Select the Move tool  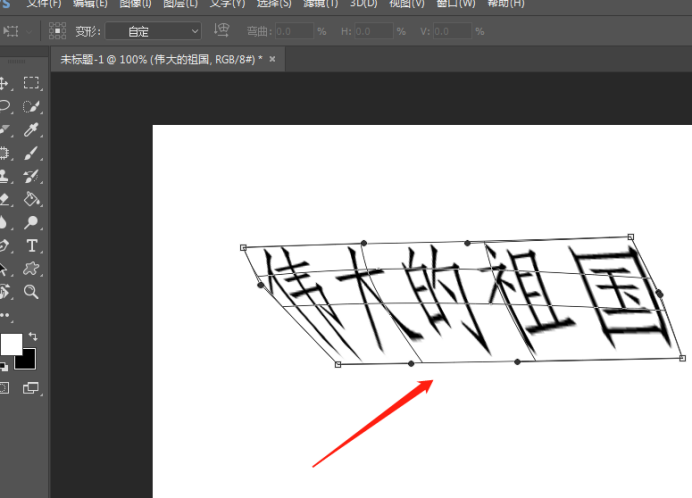[x=4, y=83]
